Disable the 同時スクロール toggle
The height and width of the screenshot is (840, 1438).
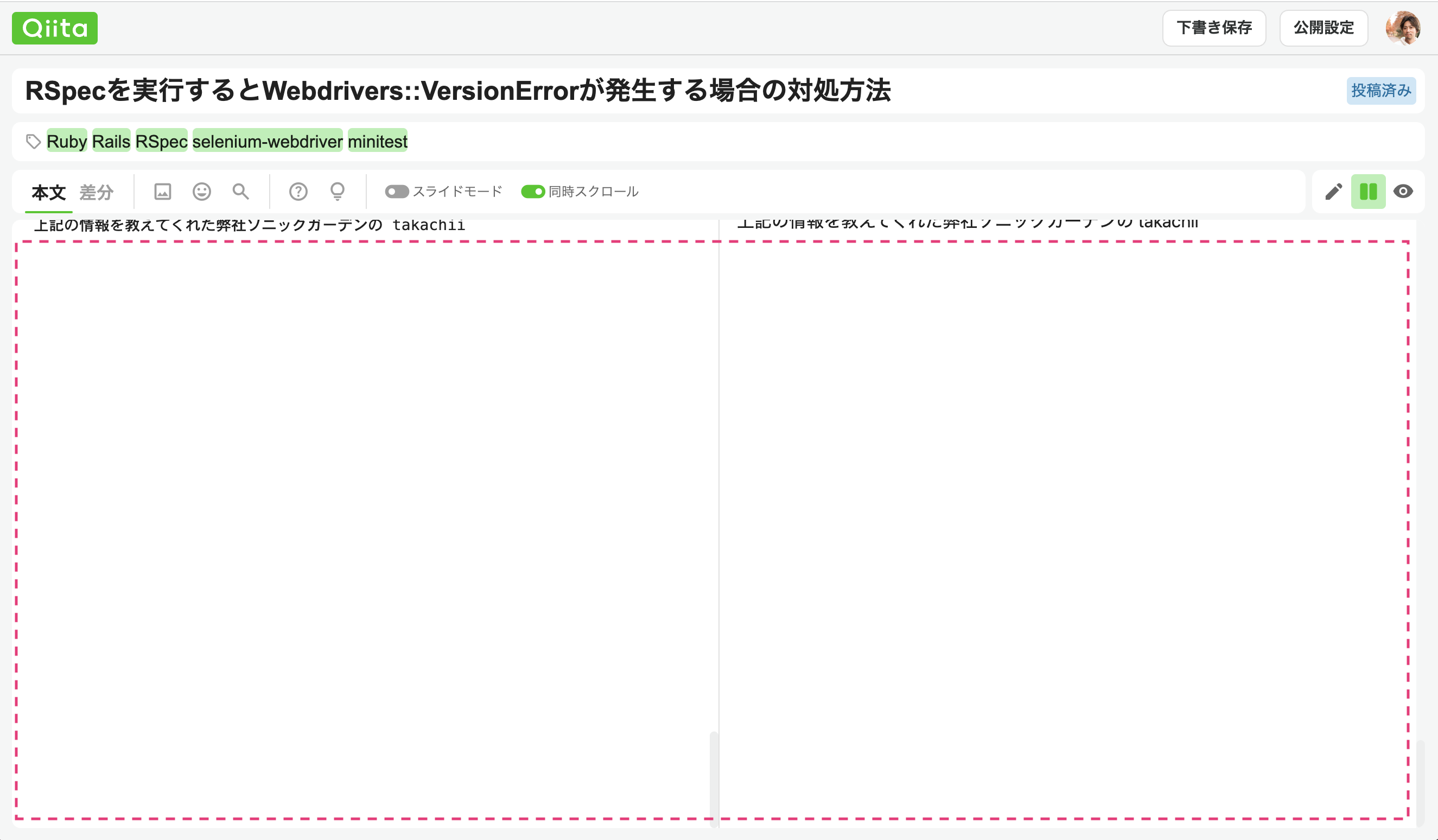pyautogui.click(x=533, y=192)
